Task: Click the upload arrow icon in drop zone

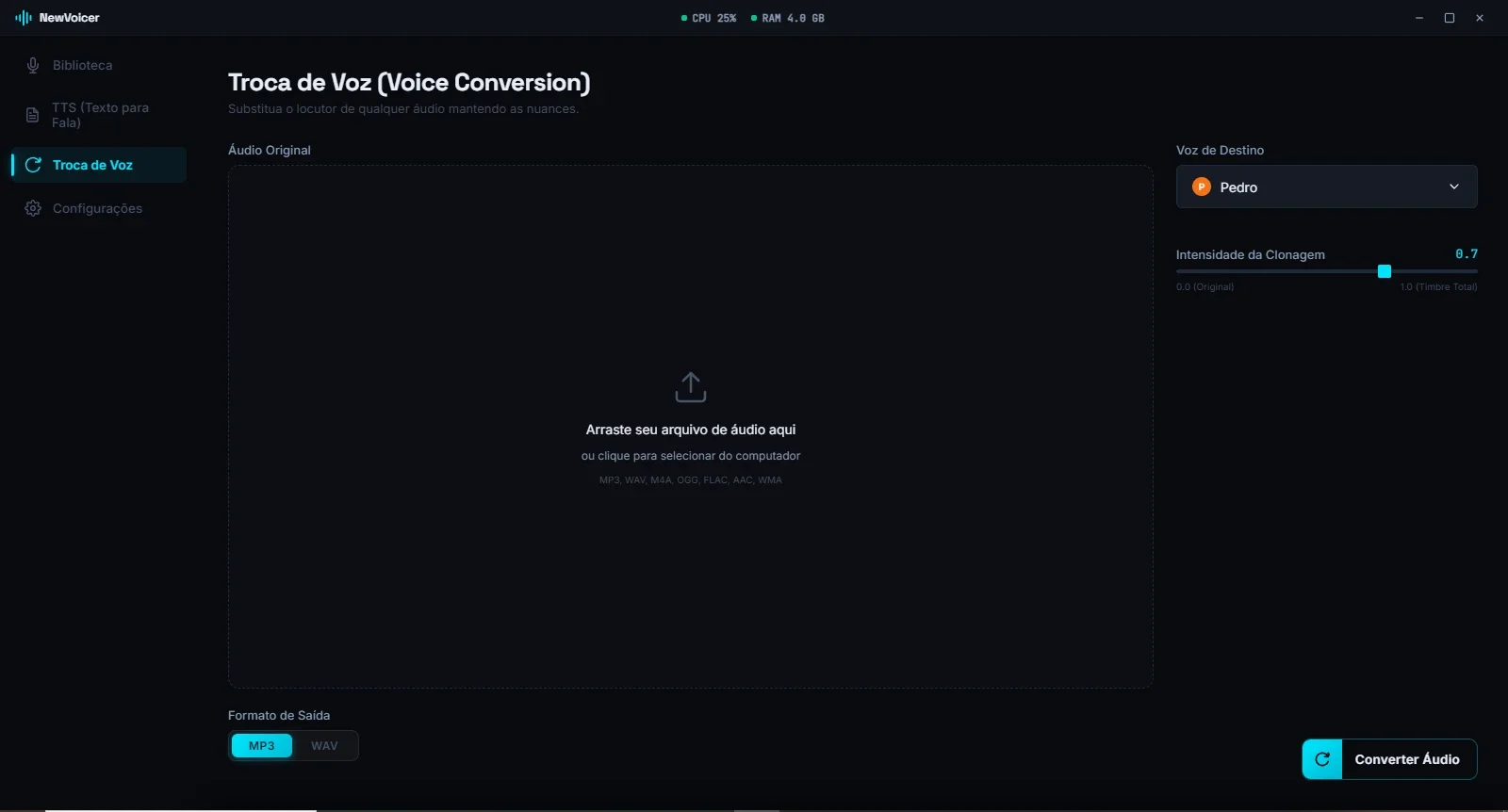Action: point(691,387)
